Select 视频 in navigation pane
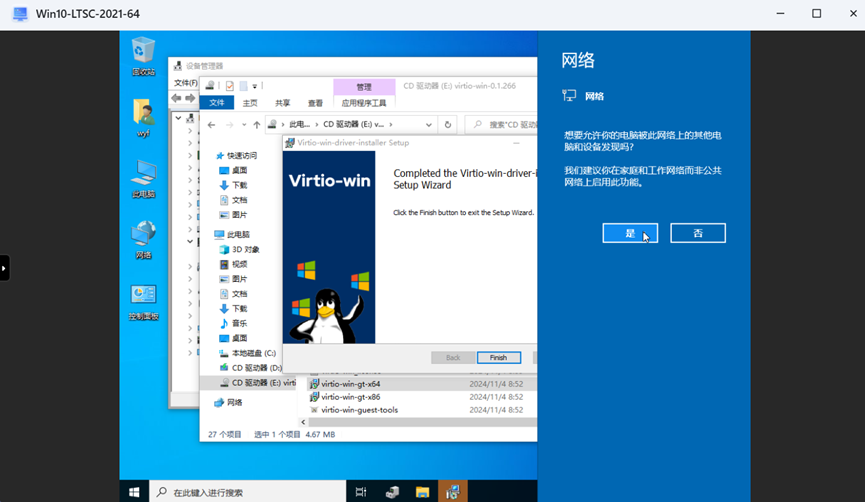Image resolution: width=865 pixels, height=502 pixels. [x=233, y=264]
